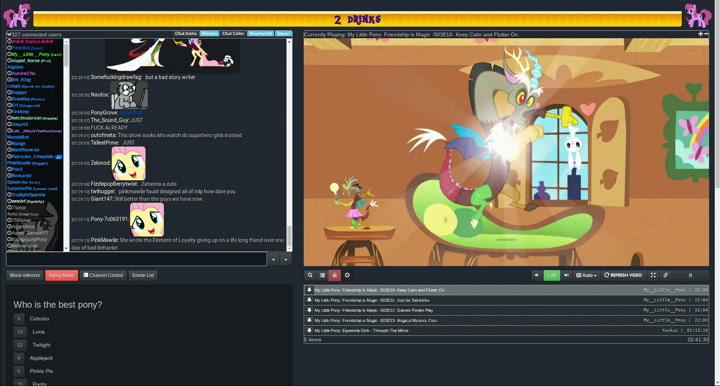Skip to the next video icon
The height and width of the screenshot is (386, 720).
point(690,275)
